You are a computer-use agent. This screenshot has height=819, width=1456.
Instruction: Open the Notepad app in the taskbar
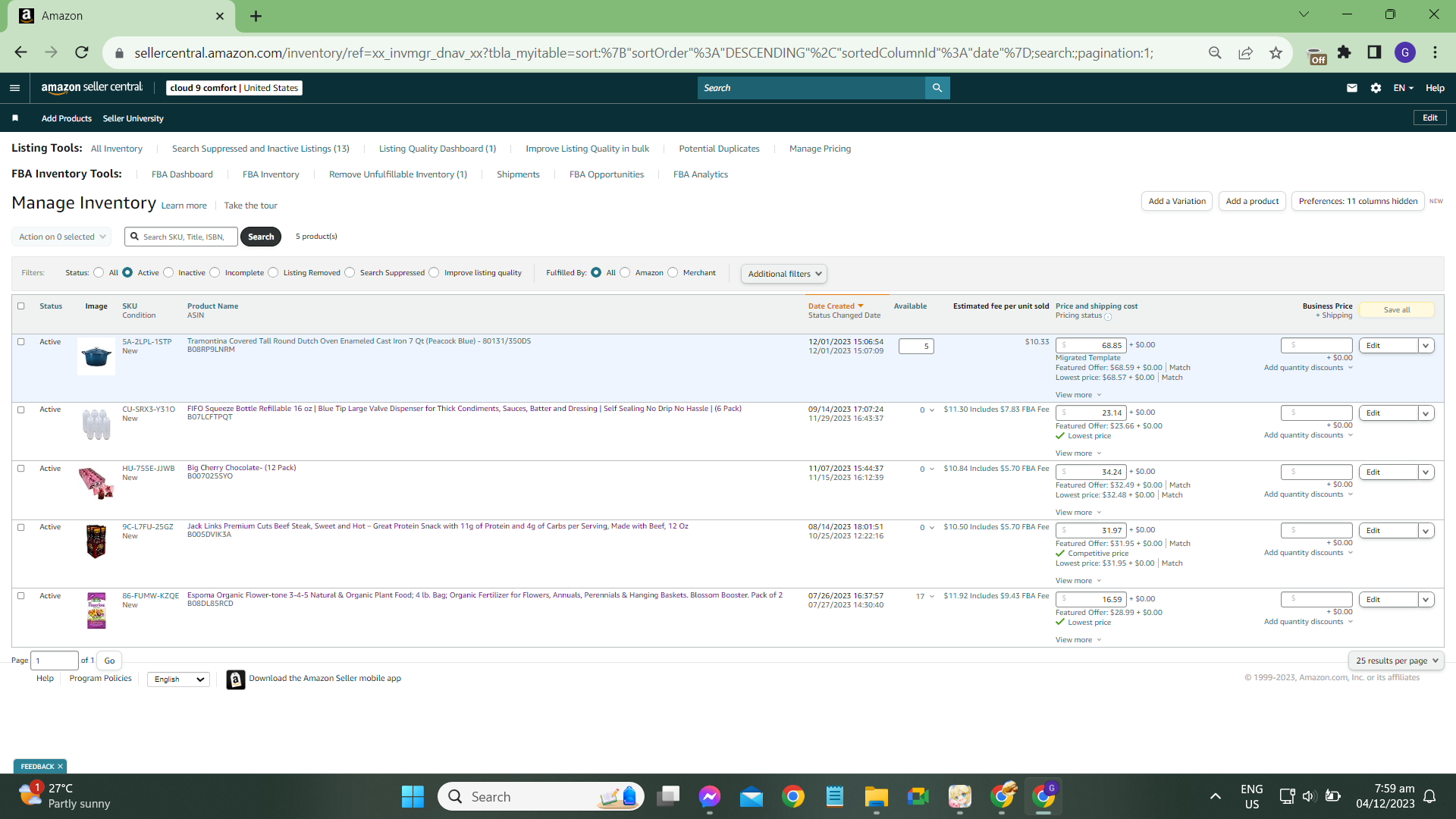pos(835,796)
